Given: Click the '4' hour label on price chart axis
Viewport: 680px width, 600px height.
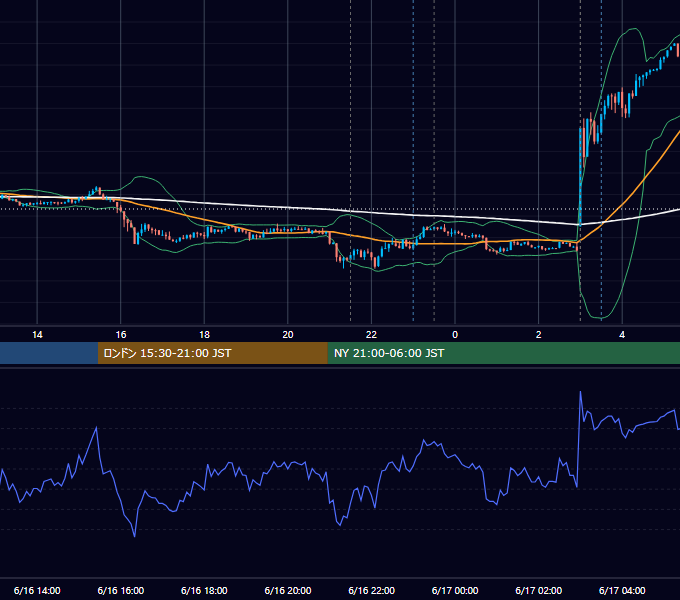Looking at the screenshot, I should tap(622, 335).
